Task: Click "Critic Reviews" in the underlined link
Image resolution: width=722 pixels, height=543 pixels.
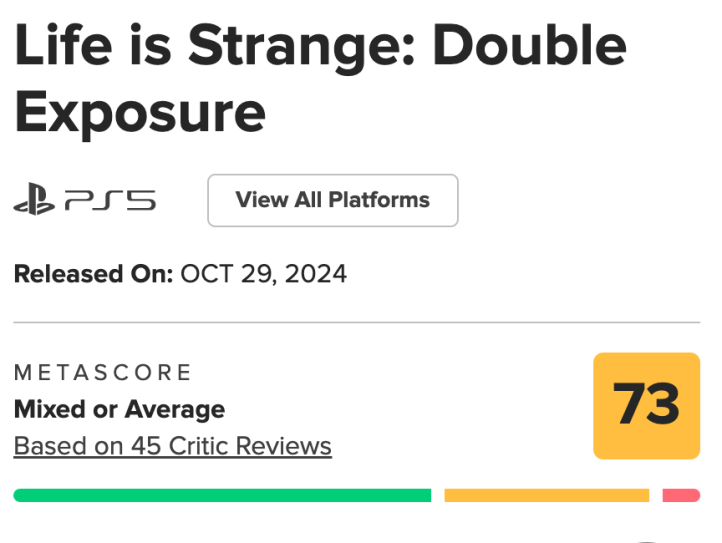Action: click(254, 446)
